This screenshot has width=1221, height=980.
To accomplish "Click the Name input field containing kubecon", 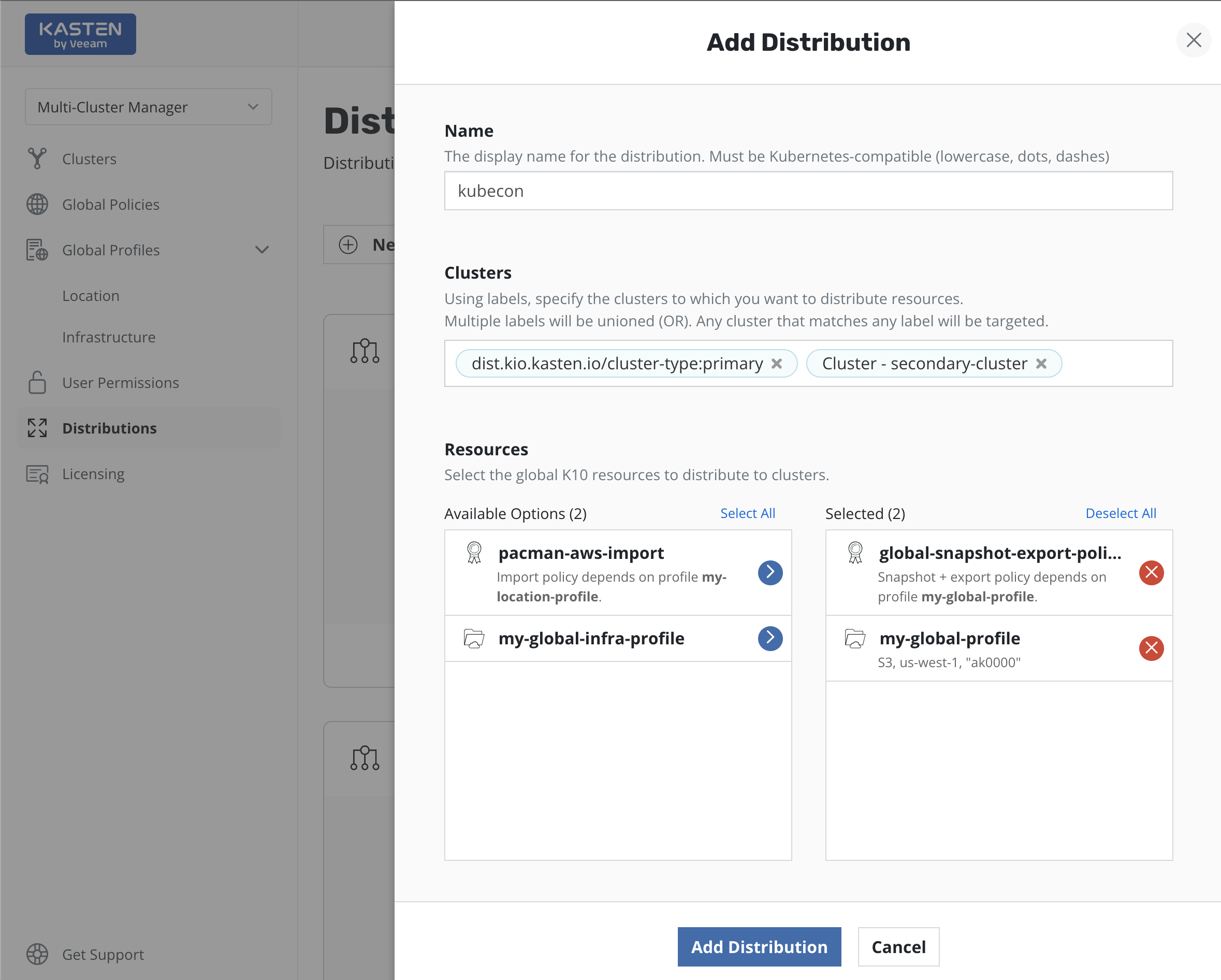I will tap(808, 191).
